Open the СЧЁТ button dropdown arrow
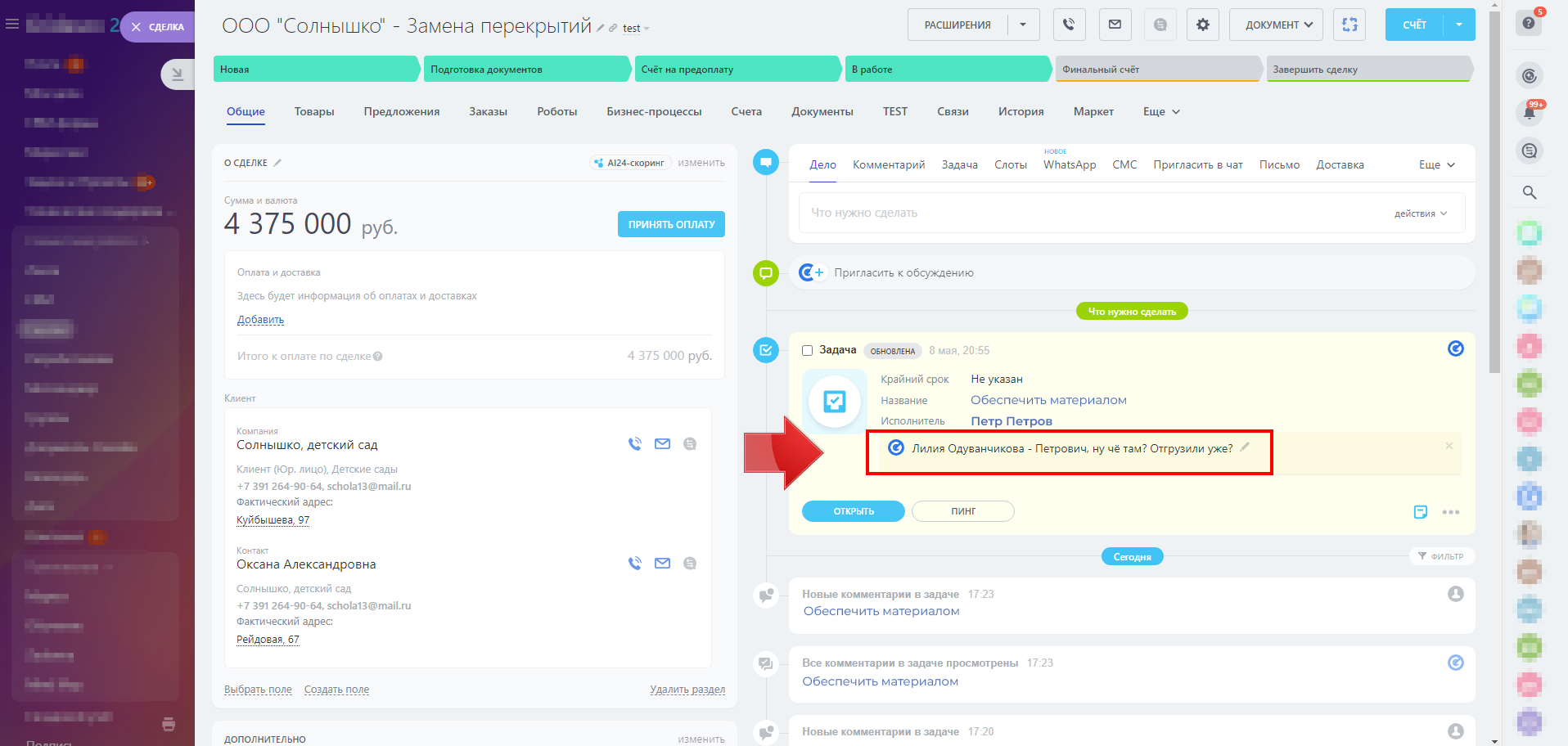The height and width of the screenshot is (746, 1568). point(1458,25)
